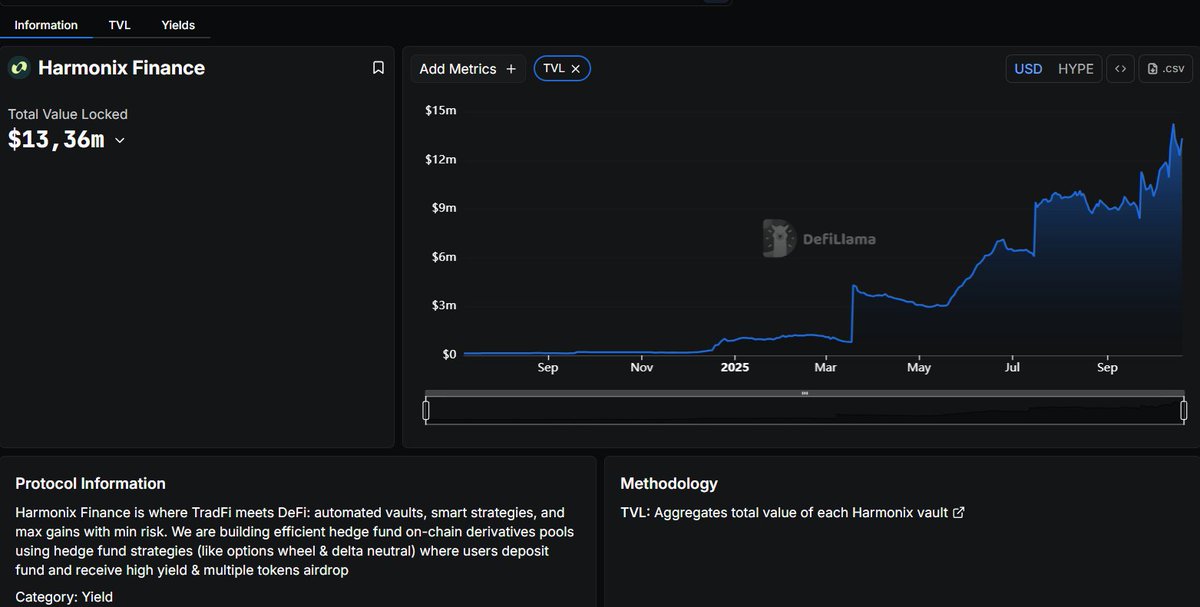Click the $15m y-axis label
The width and height of the screenshot is (1200, 607).
coord(441,110)
